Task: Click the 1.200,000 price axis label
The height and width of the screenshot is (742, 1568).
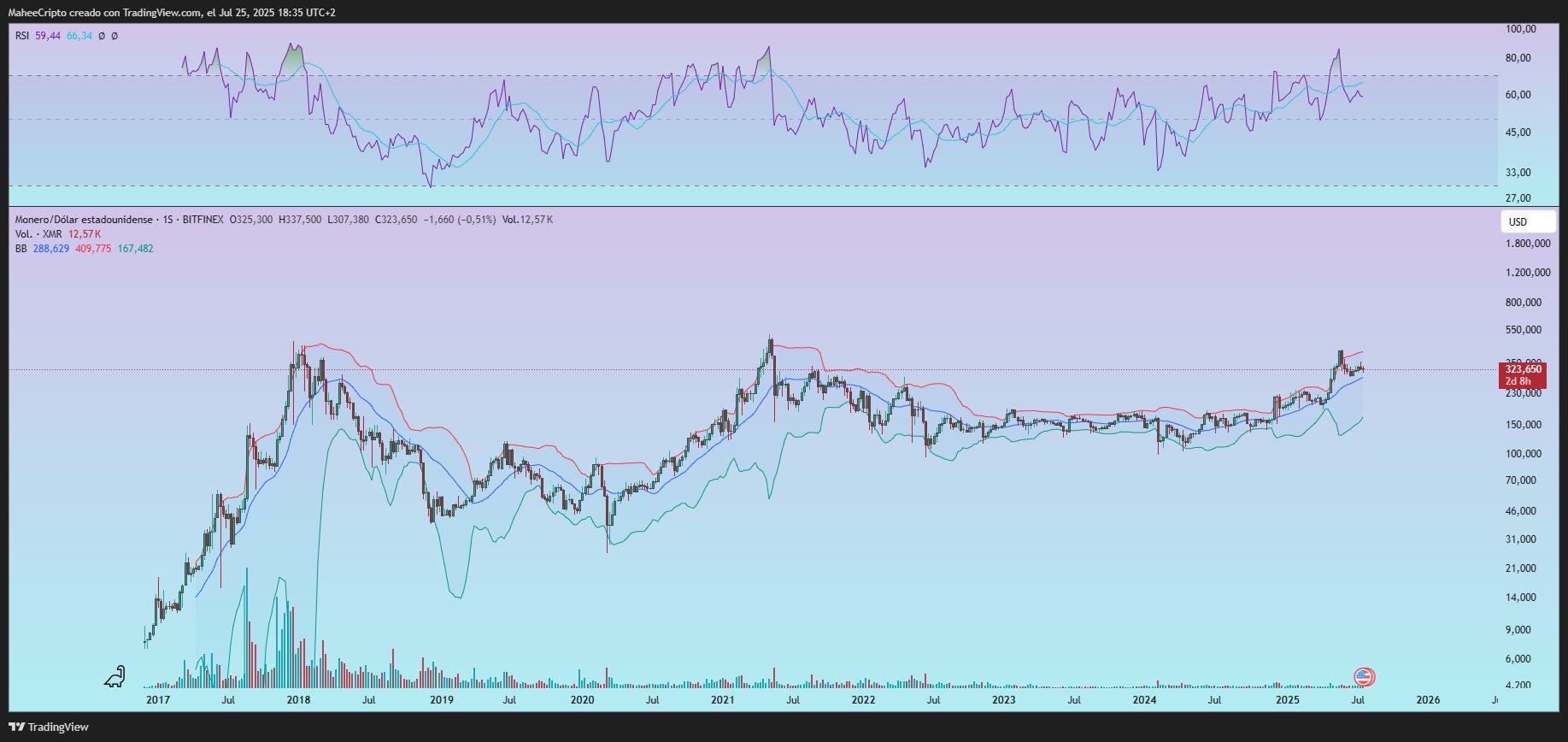Action: point(1529,273)
